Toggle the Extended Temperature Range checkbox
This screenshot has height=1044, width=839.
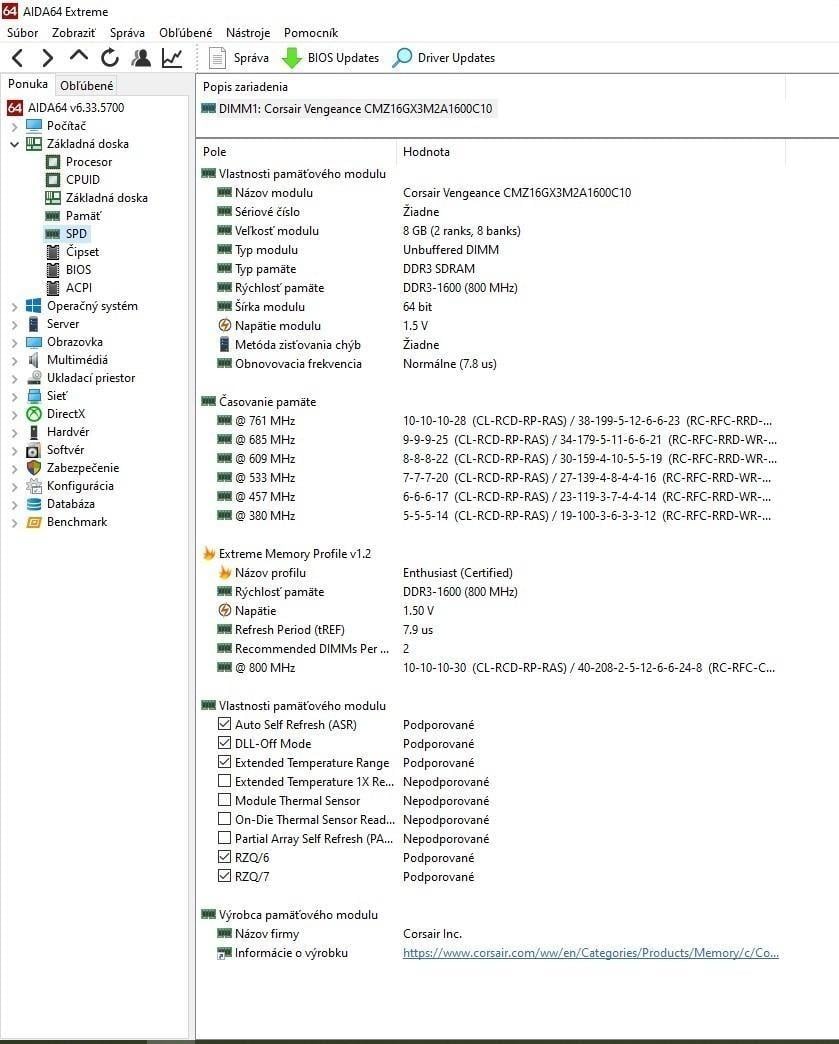point(224,762)
